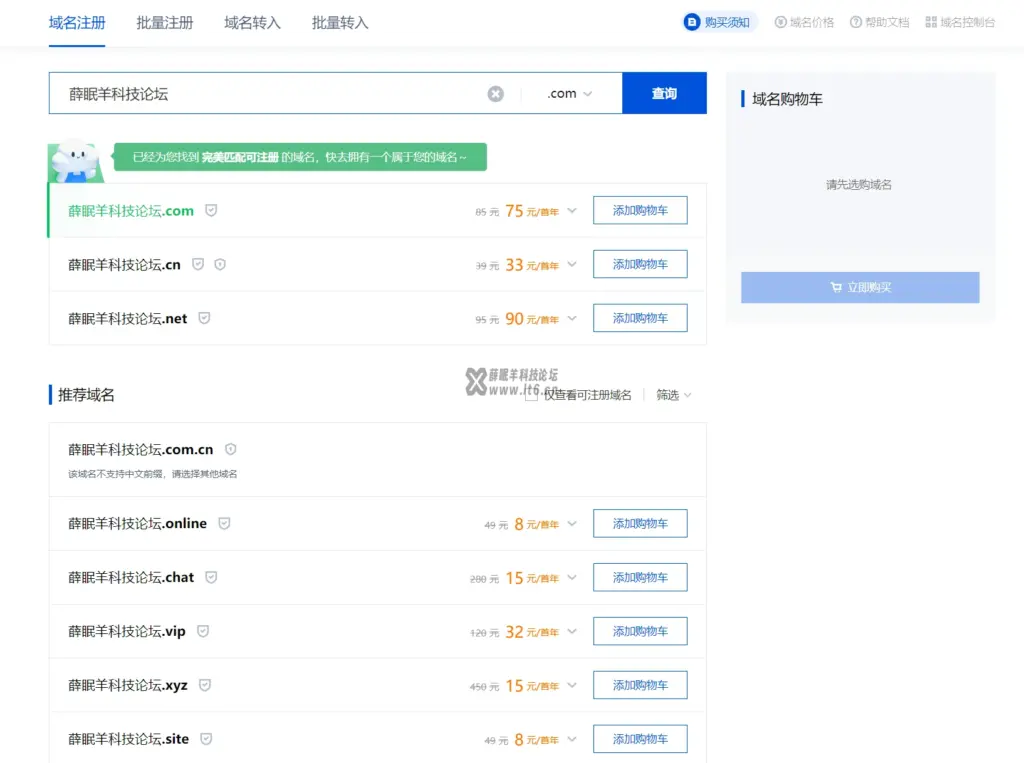The height and width of the screenshot is (763, 1024).
Task: Switch to the 域名转入 tab
Action: pos(252,23)
